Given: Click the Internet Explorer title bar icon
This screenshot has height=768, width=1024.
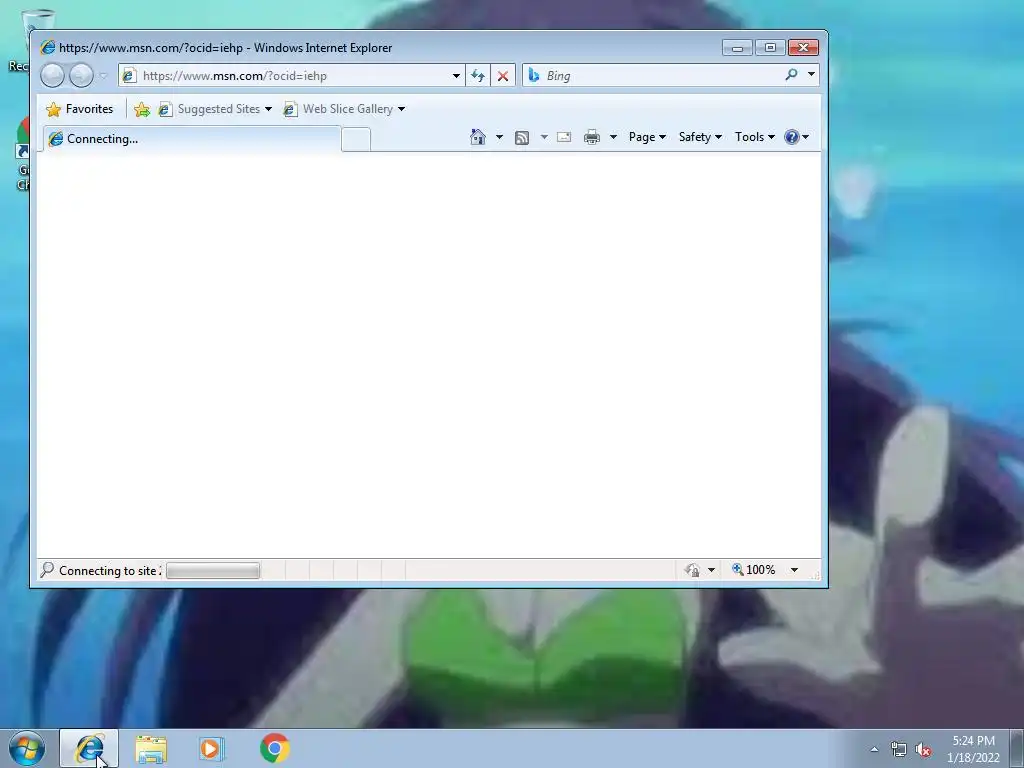Looking at the screenshot, I should (48, 48).
